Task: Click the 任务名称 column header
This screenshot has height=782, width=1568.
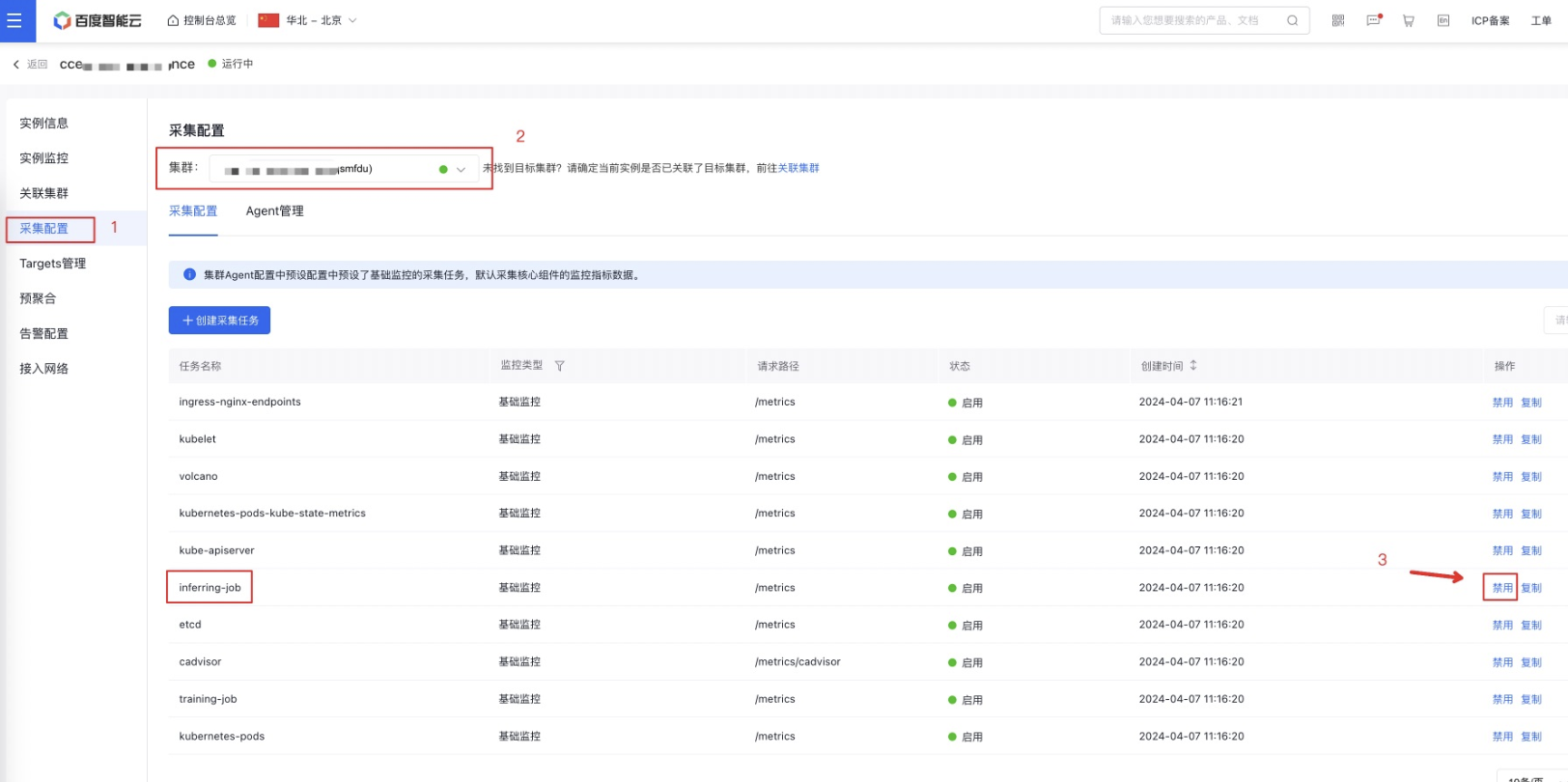Action: click(200, 366)
